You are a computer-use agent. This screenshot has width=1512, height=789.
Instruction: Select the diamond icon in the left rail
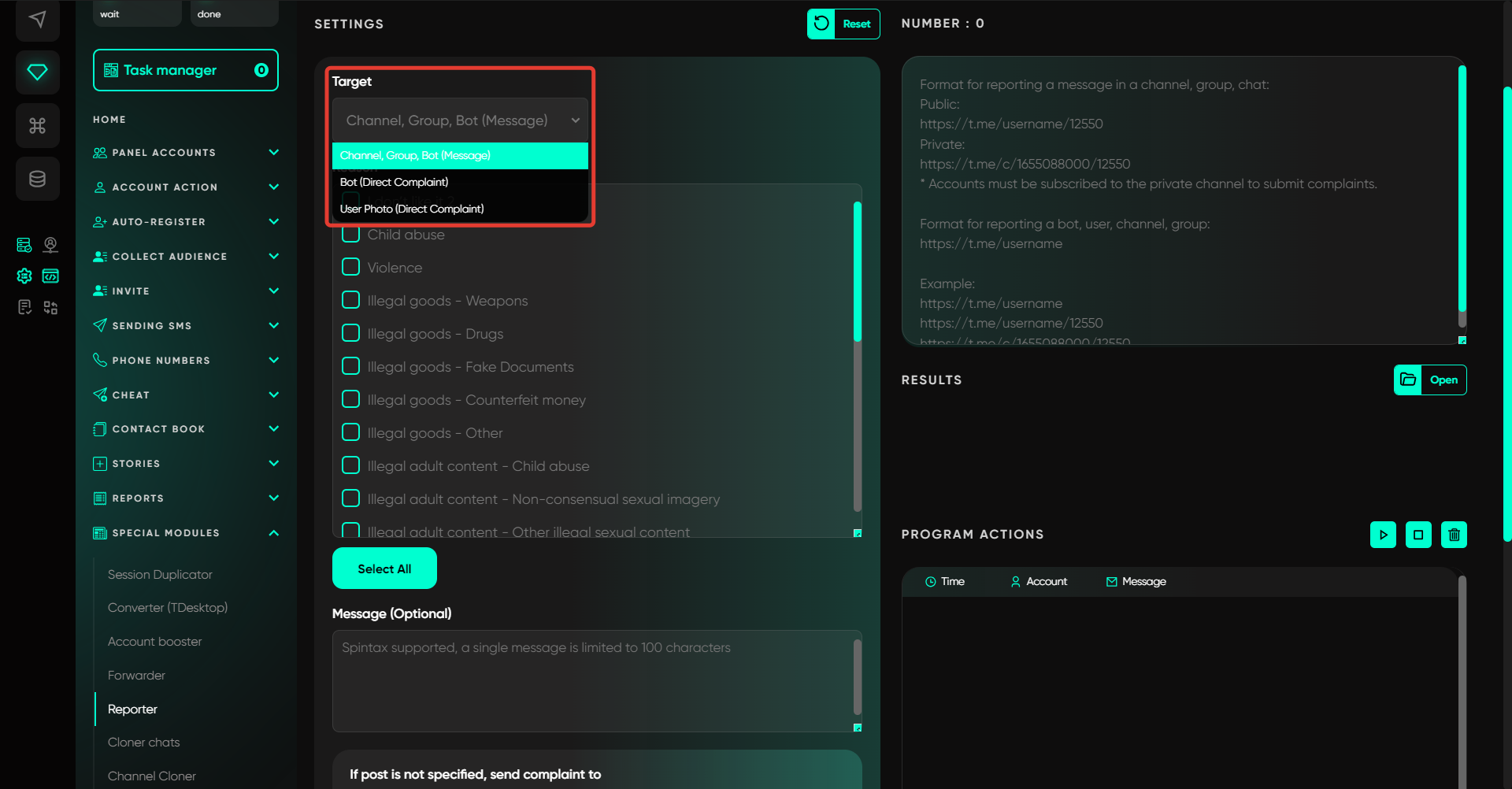(37, 72)
